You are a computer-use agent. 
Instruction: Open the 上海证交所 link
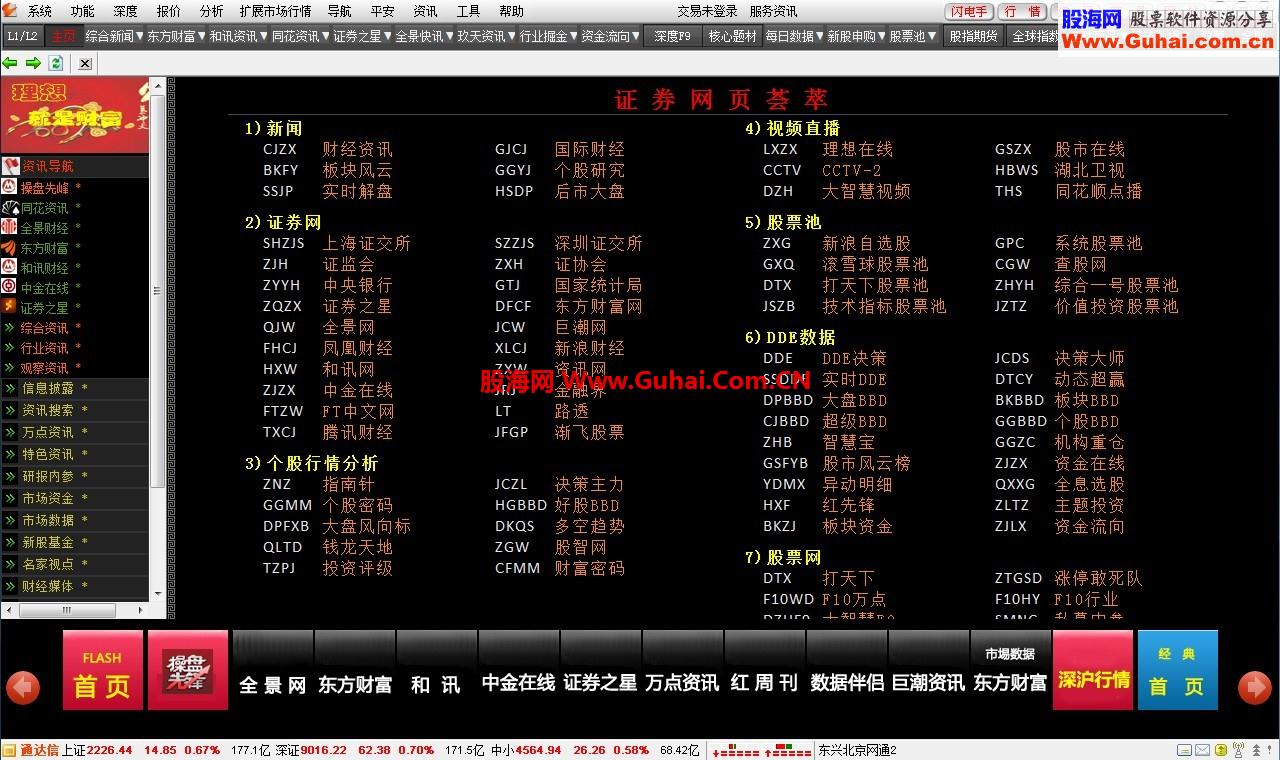366,243
